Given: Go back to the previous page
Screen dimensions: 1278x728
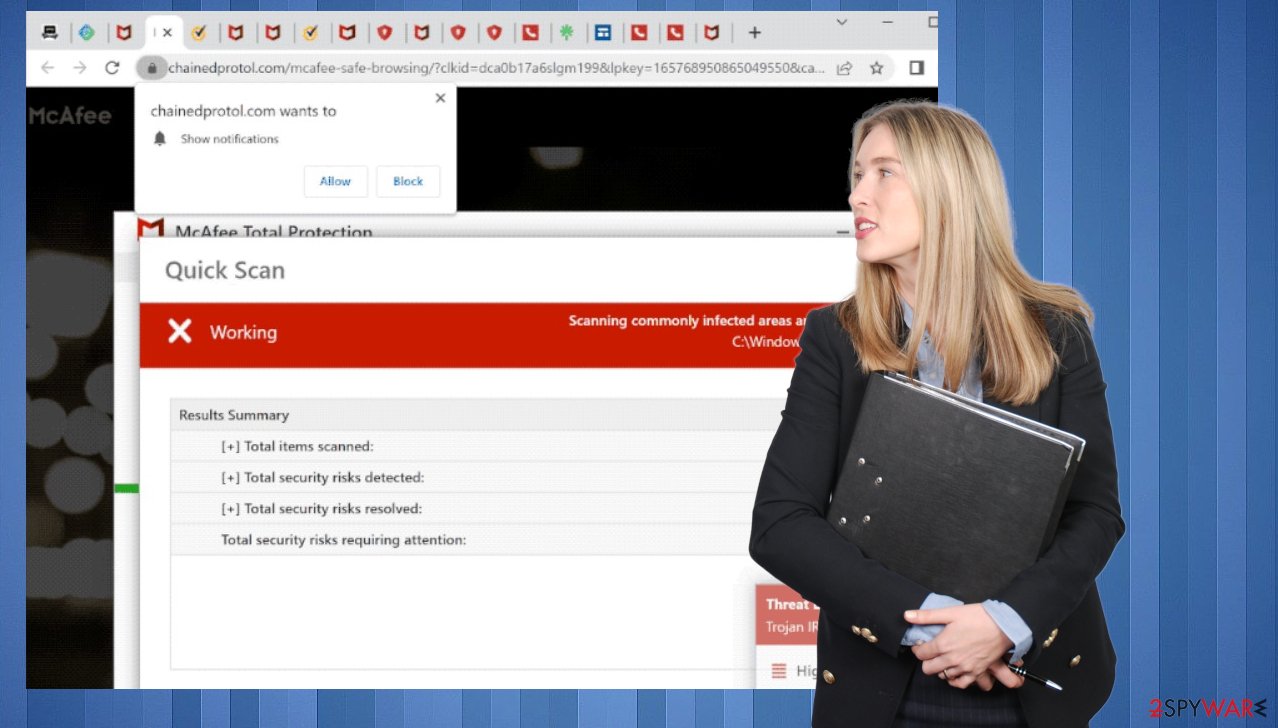Looking at the screenshot, I should click(x=47, y=68).
